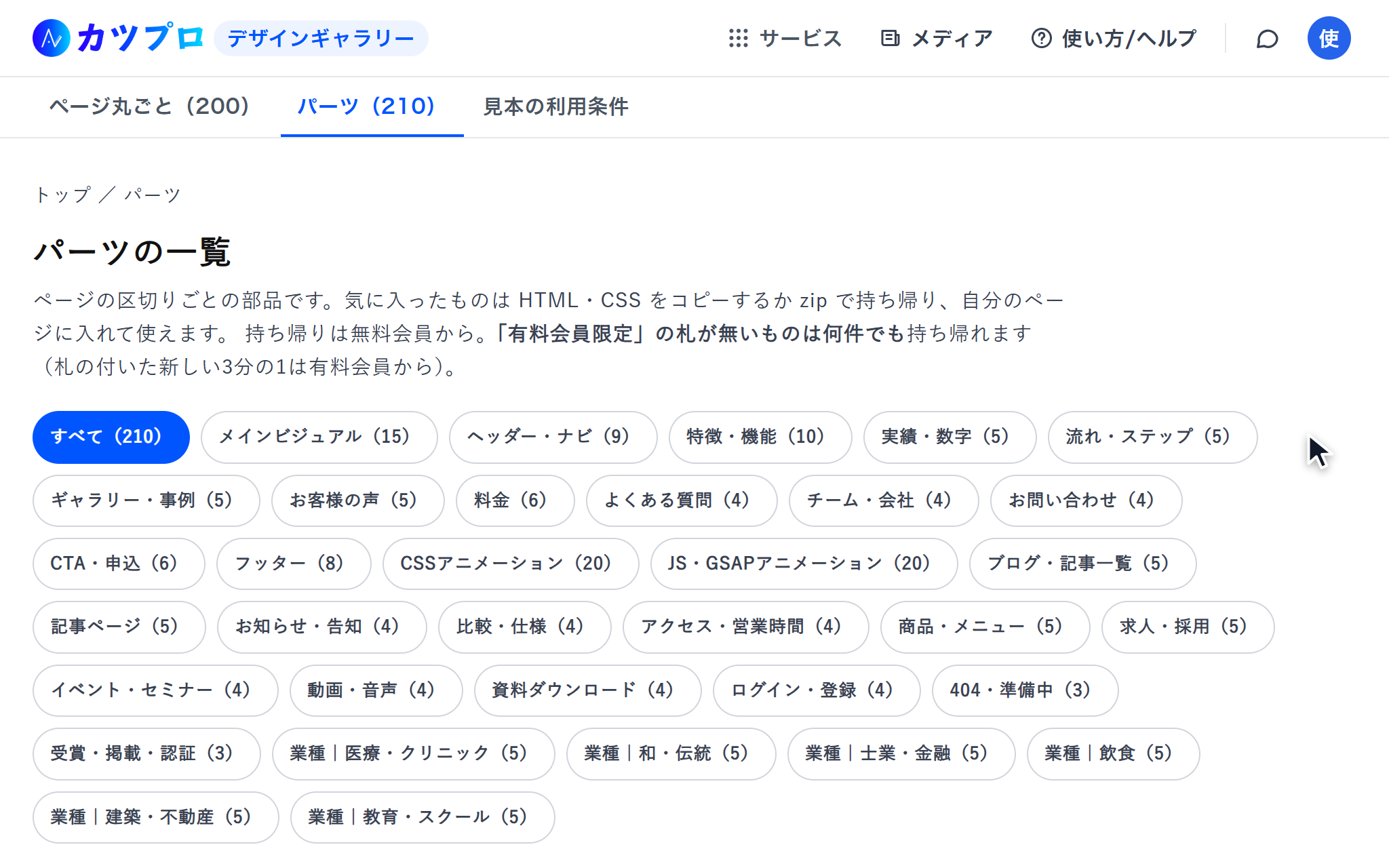Open the chat speech bubble icon
Viewport: 1389px width, 868px height.
pos(1267,39)
